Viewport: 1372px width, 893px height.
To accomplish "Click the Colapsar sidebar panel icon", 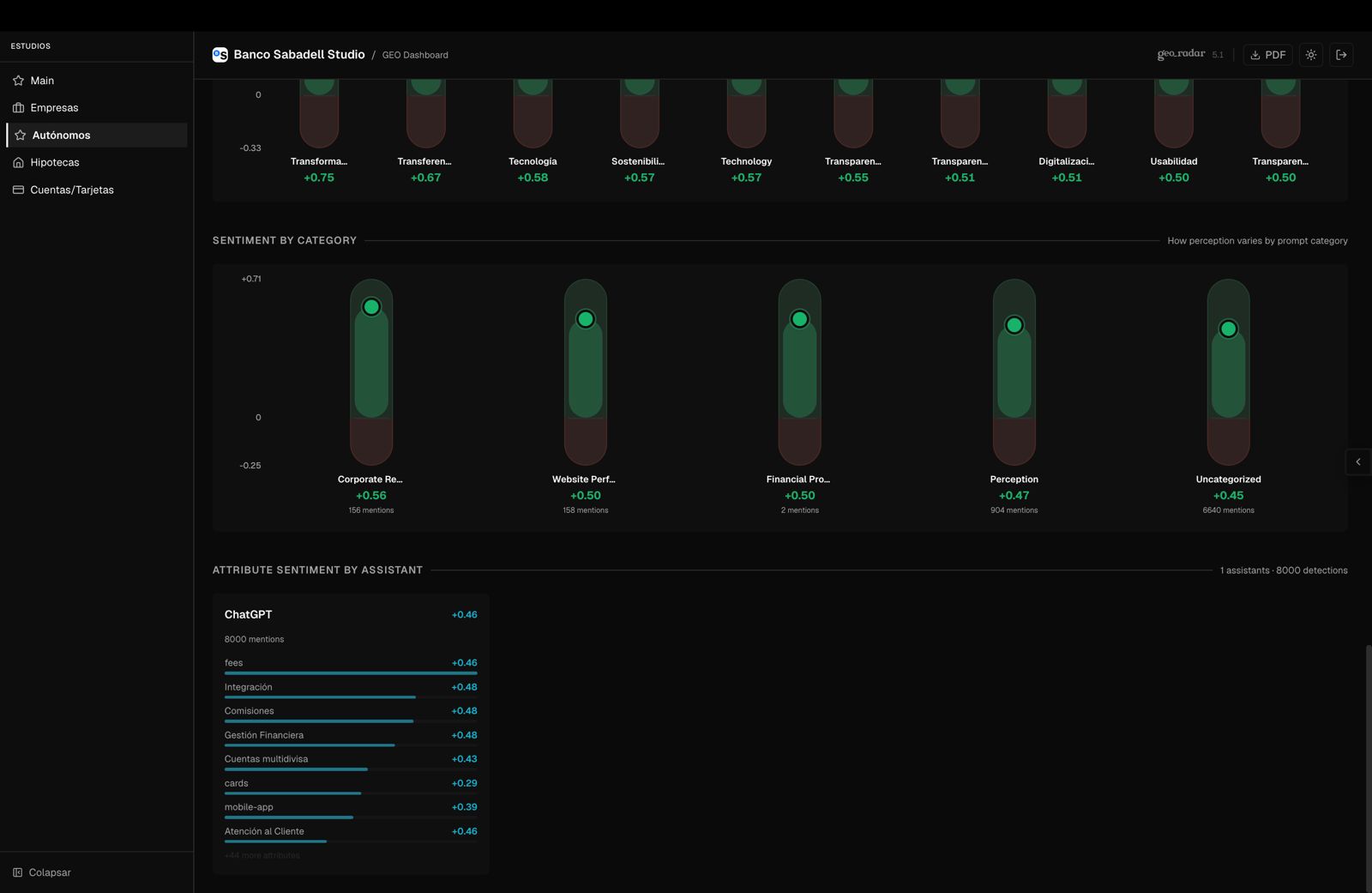I will coord(17,872).
